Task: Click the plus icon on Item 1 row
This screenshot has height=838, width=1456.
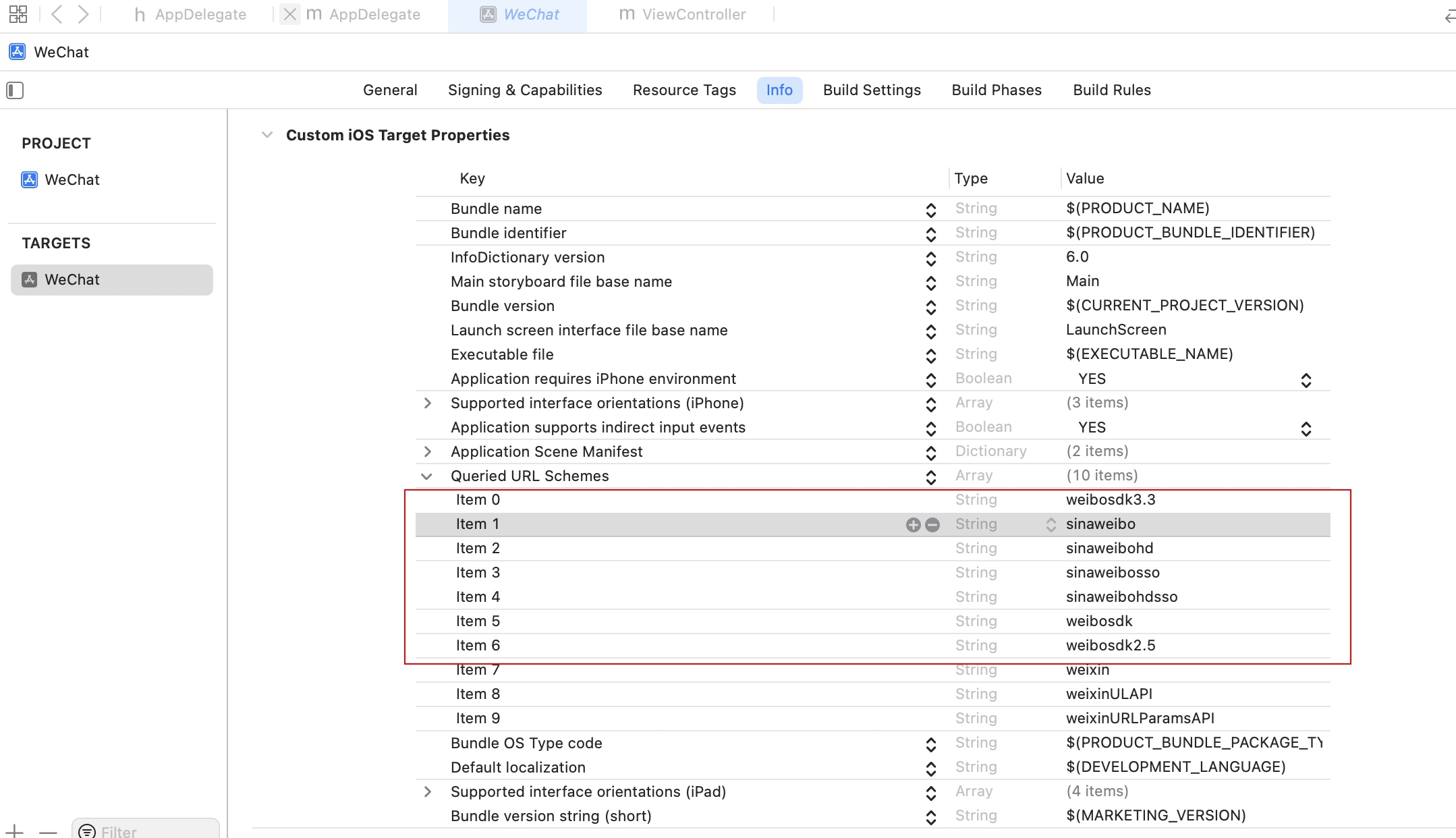Action: pyautogui.click(x=913, y=525)
